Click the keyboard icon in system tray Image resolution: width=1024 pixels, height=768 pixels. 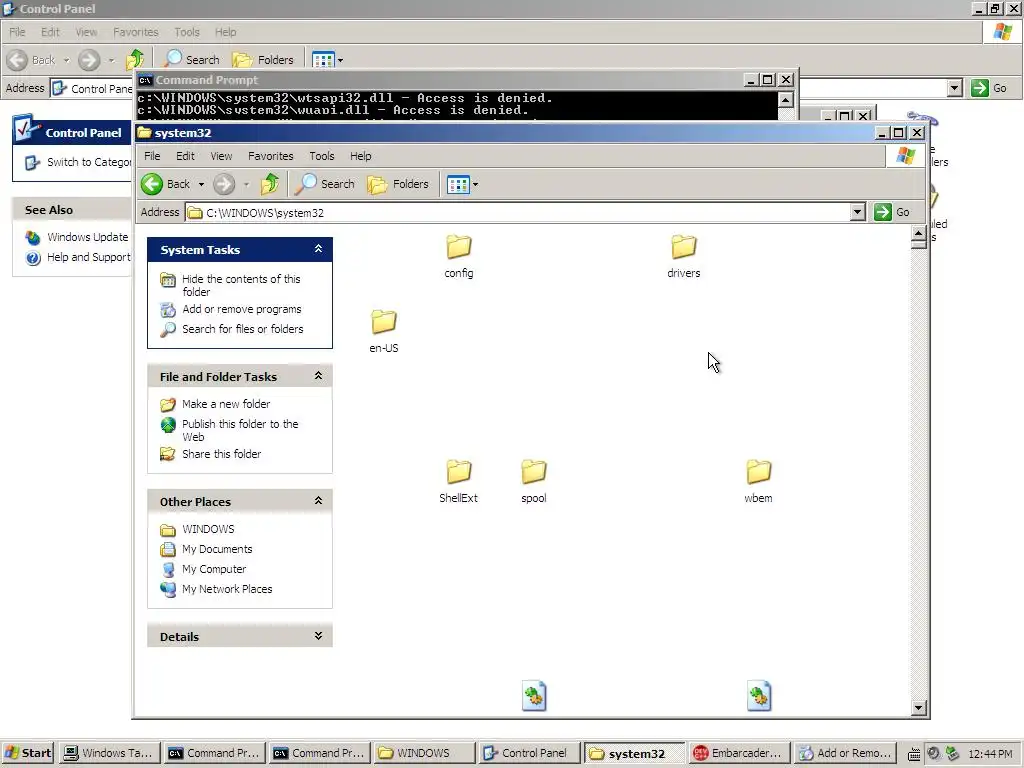(914, 754)
